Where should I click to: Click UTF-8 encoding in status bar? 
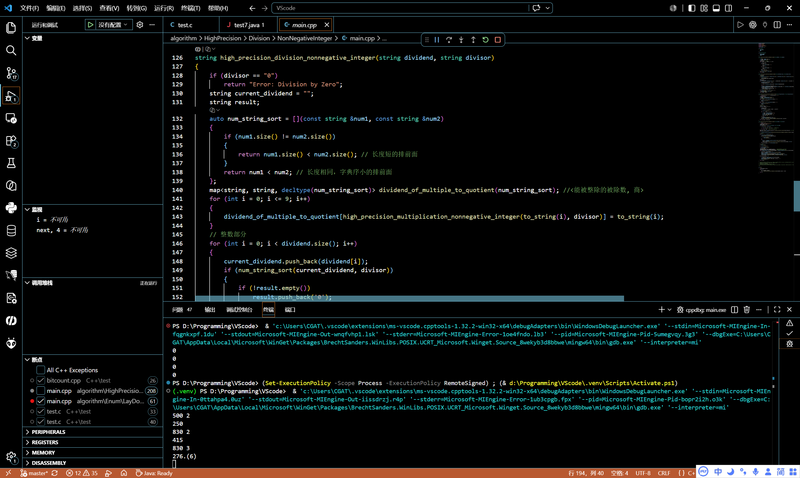click(643, 473)
